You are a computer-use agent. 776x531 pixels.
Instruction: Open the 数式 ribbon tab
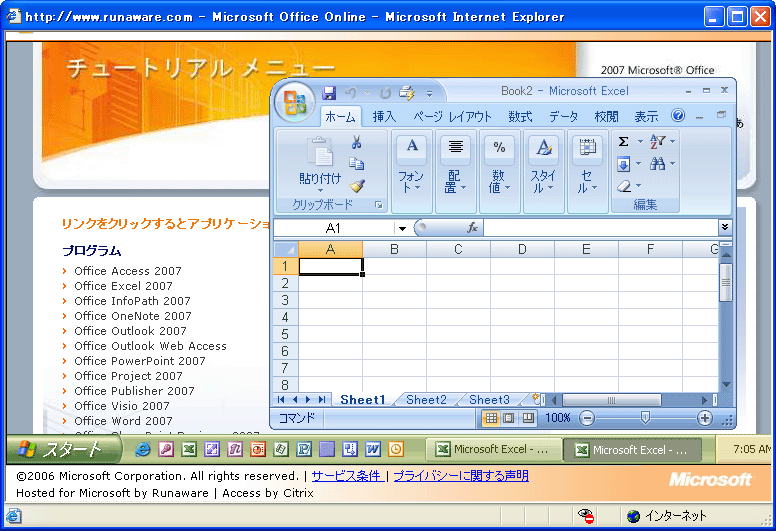point(520,117)
